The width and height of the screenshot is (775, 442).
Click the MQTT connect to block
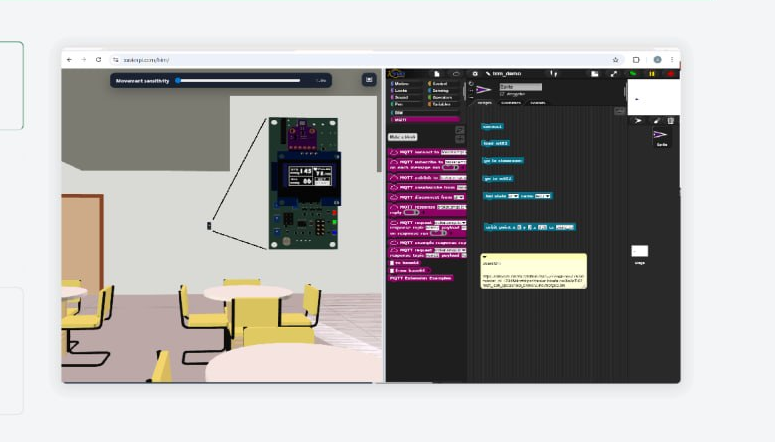428,152
